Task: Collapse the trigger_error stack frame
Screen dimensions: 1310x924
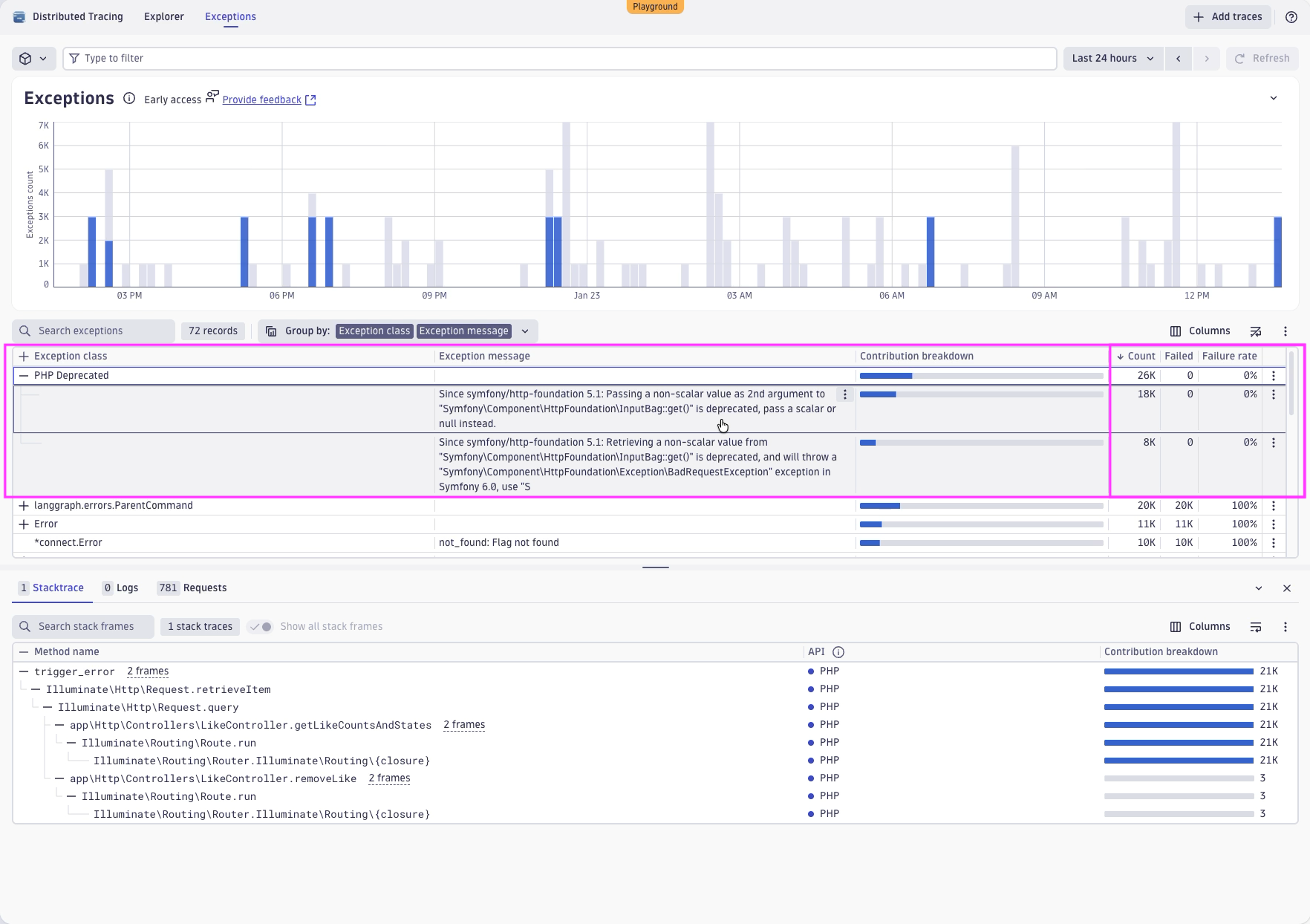Action: [x=24, y=671]
